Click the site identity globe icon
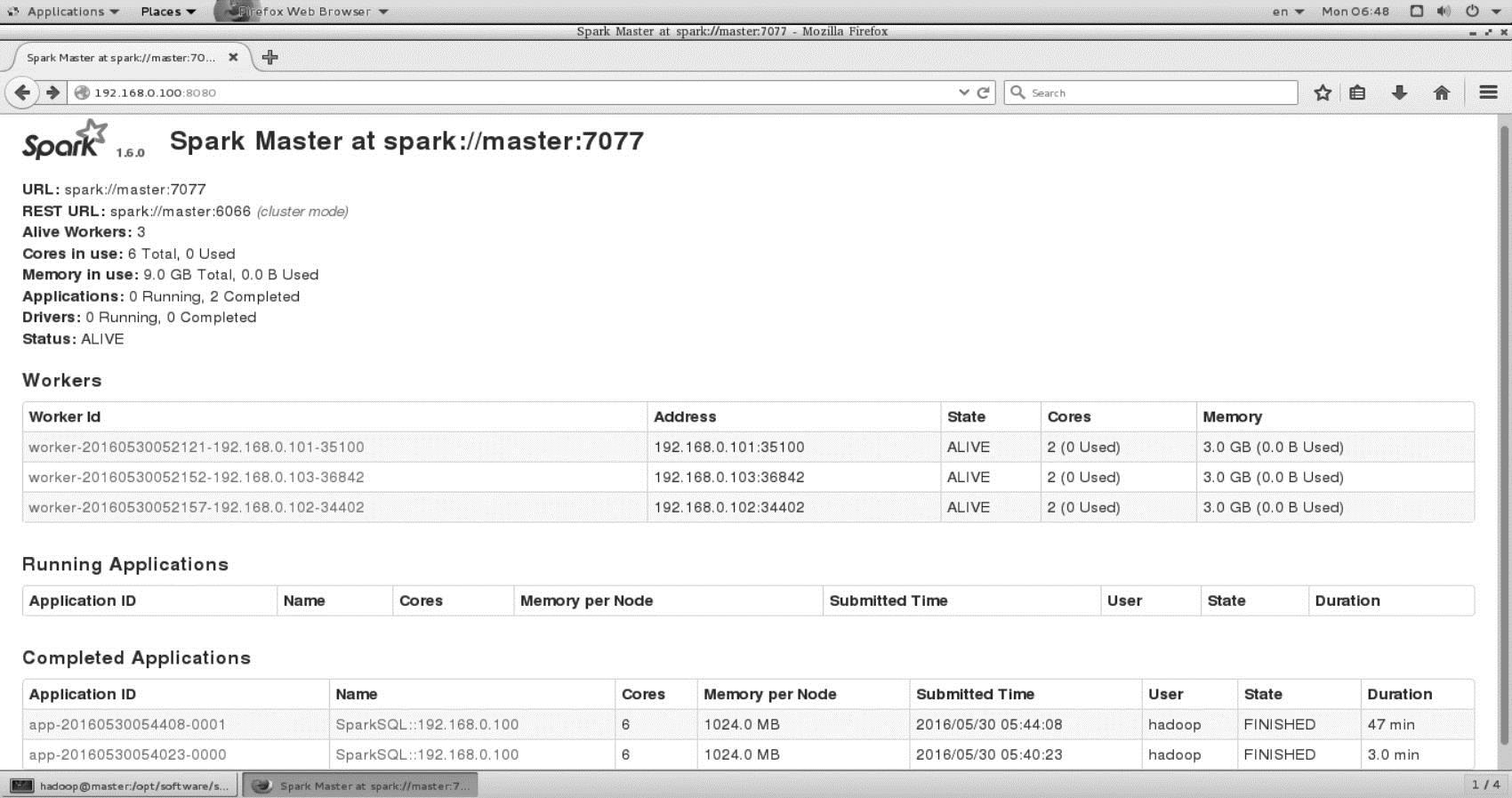 click(82, 93)
